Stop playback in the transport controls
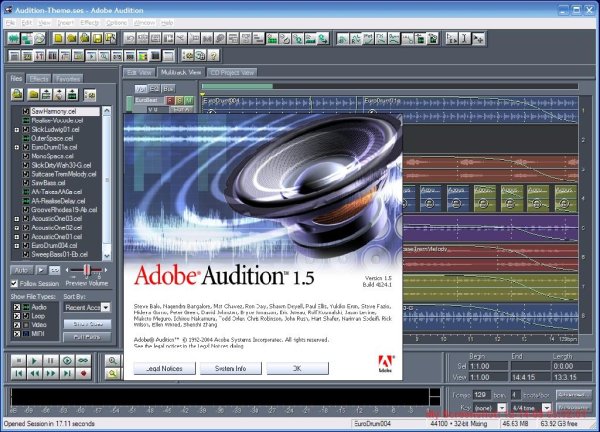Image resolution: width=600 pixels, height=432 pixels. point(18,360)
